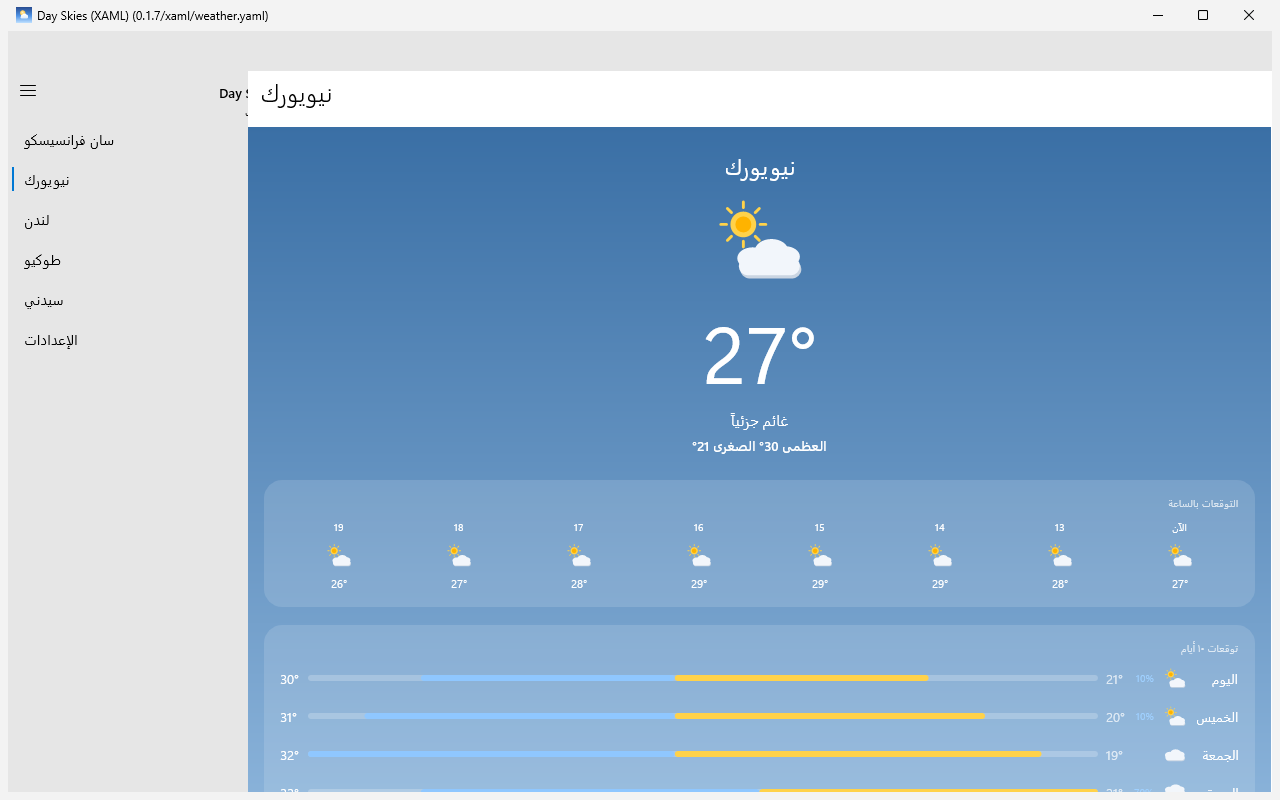Click the الخميس temperature range bar

coord(703,716)
